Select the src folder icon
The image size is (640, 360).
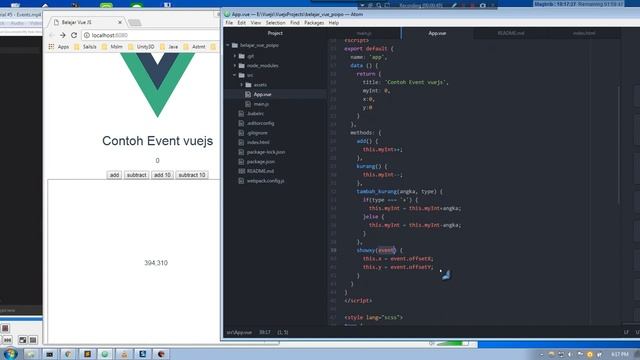[x=242, y=75]
